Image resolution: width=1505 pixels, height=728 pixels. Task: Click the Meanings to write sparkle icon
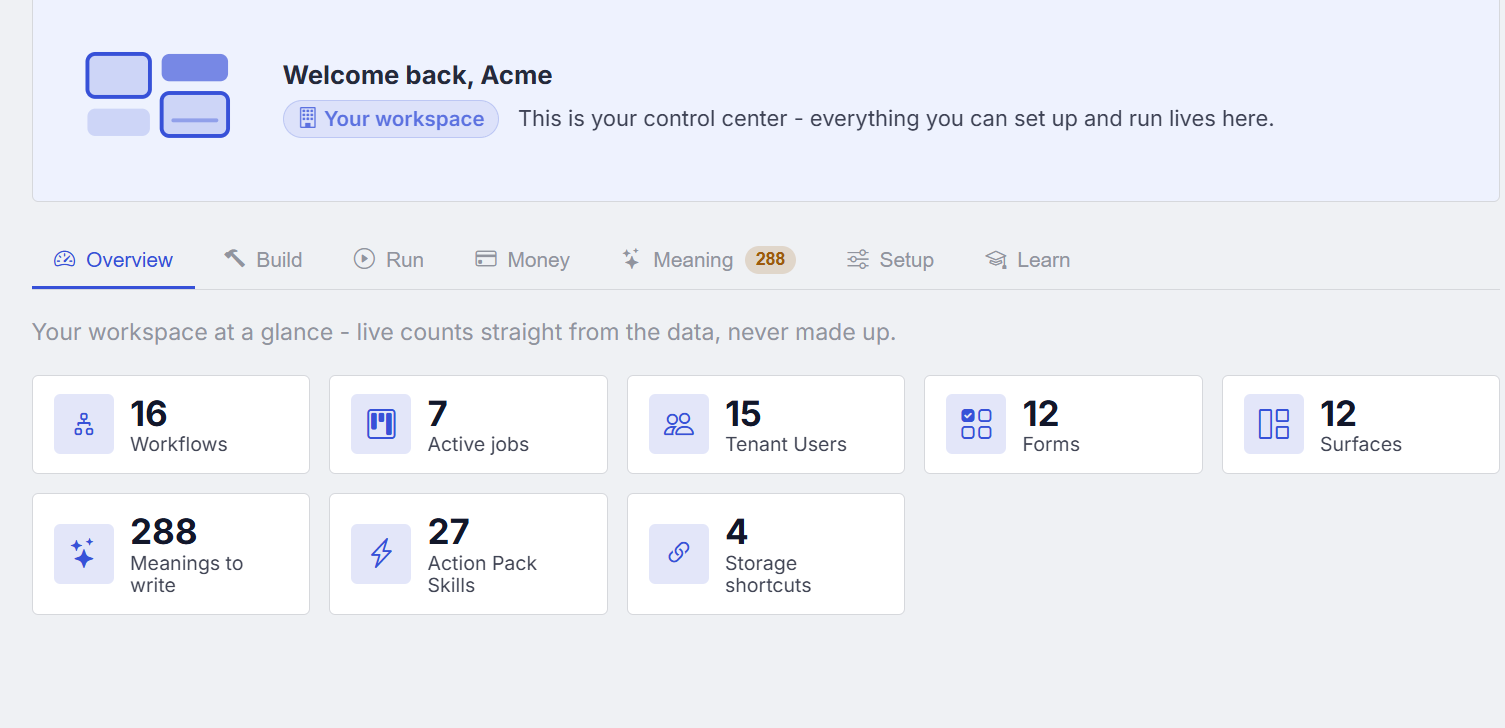tap(84, 553)
